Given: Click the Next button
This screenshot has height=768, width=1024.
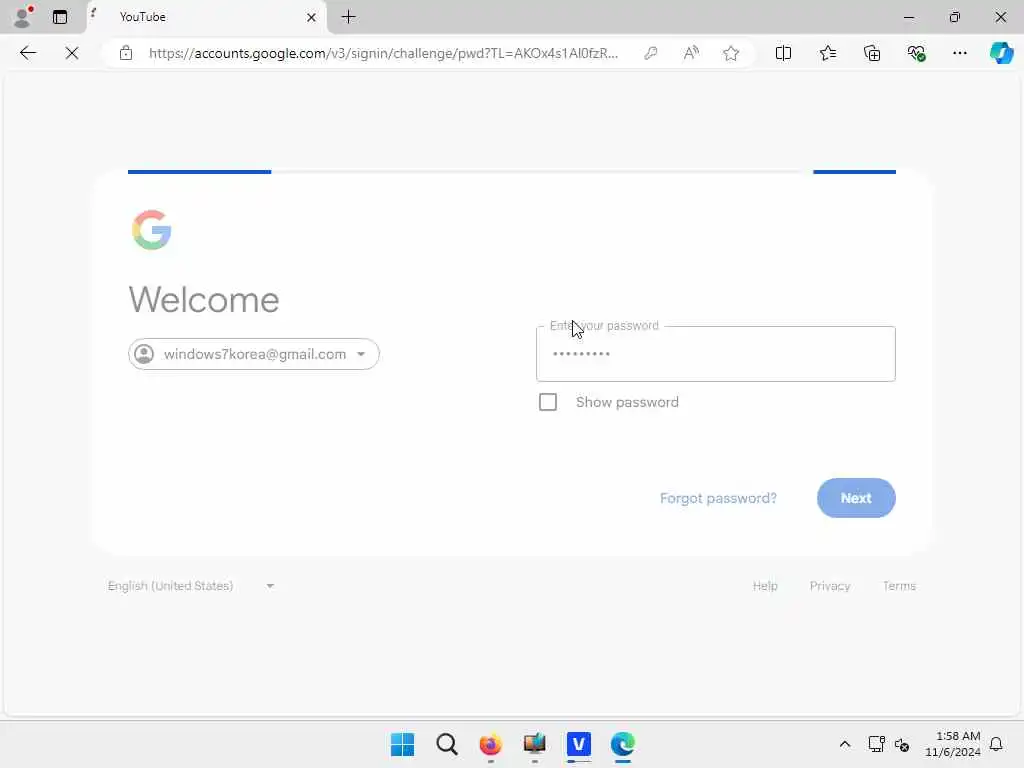Looking at the screenshot, I should [x=856, y=498].
